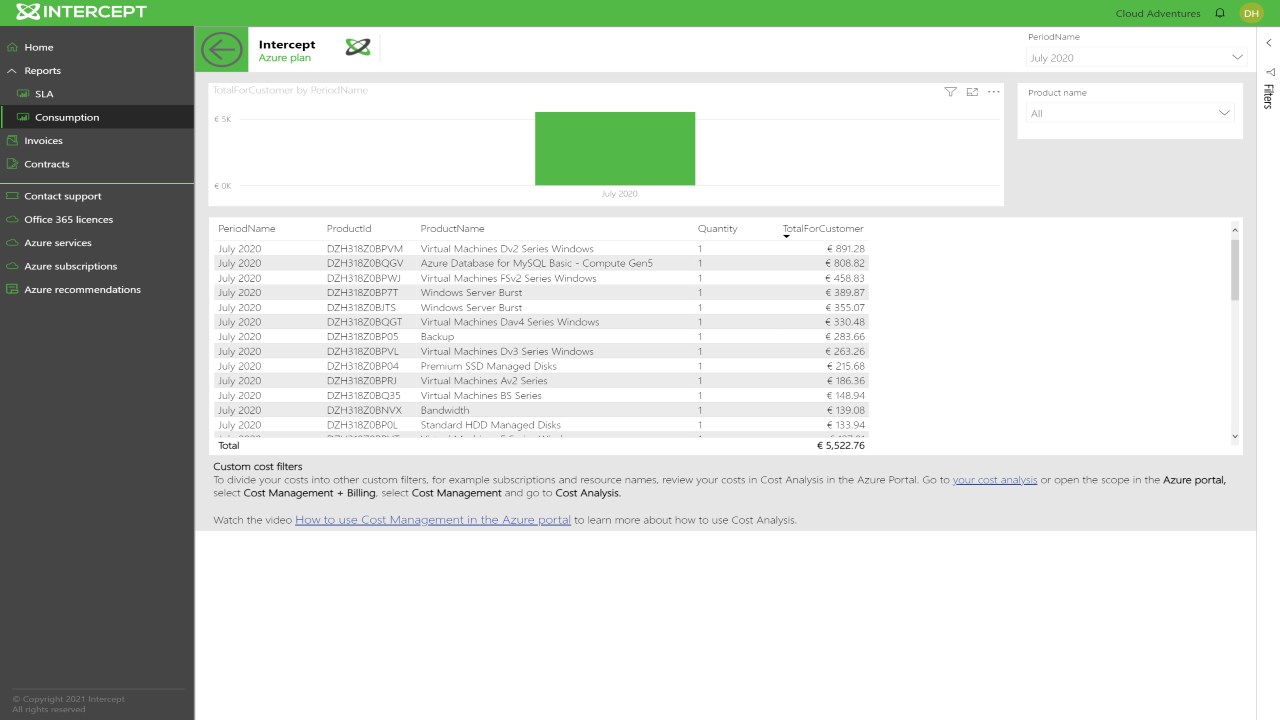Click the Contact support icon
Viewport: 1280px width, 720px height.
tap(12, 196)
